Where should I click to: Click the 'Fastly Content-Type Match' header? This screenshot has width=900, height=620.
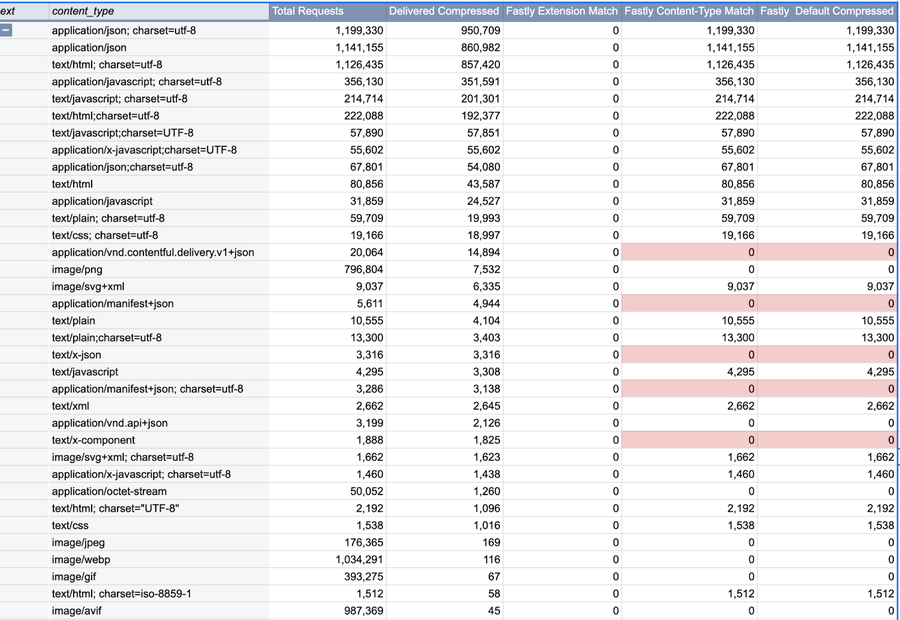coord(689,11)
